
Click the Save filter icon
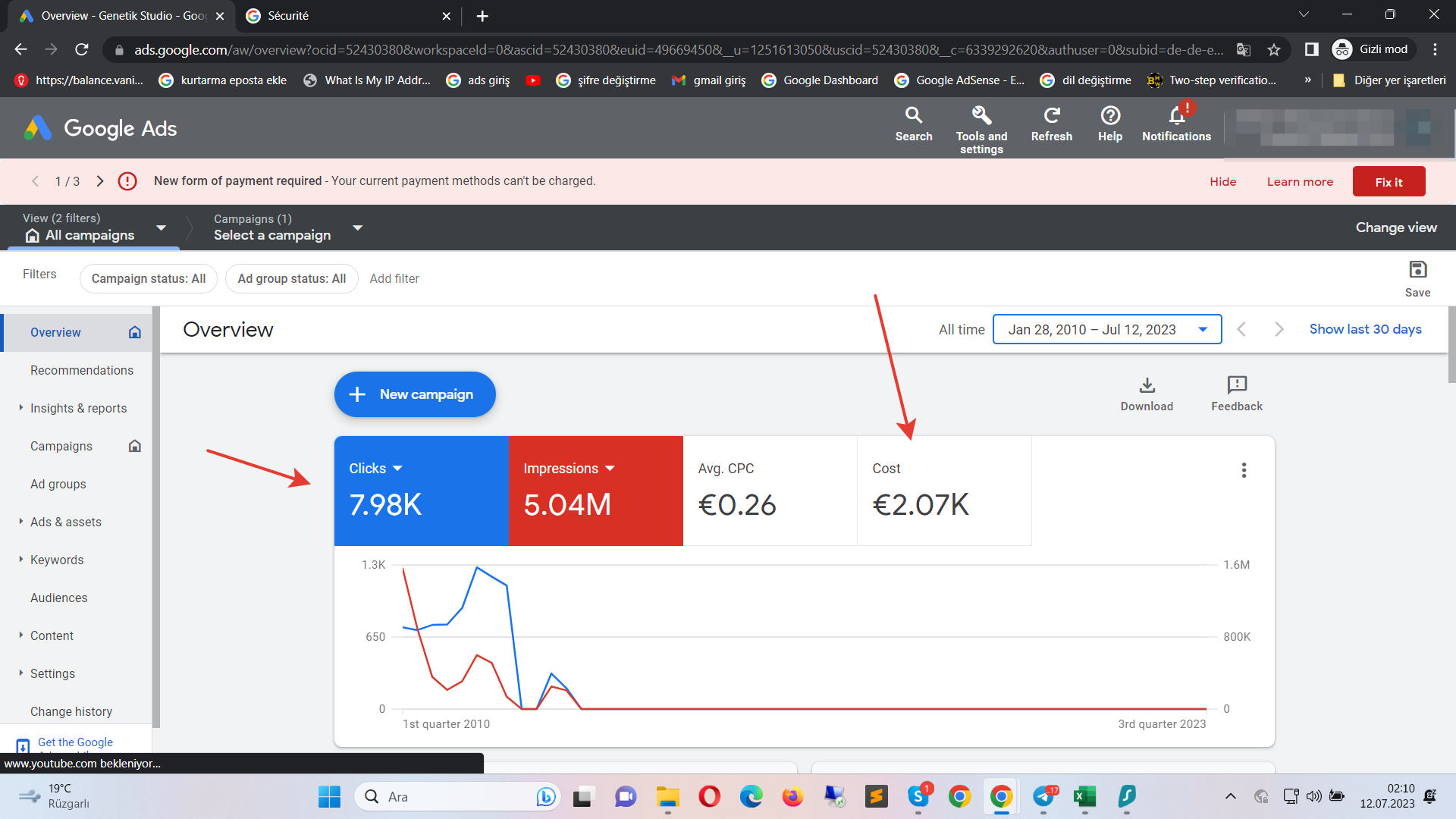(1417, 278)
